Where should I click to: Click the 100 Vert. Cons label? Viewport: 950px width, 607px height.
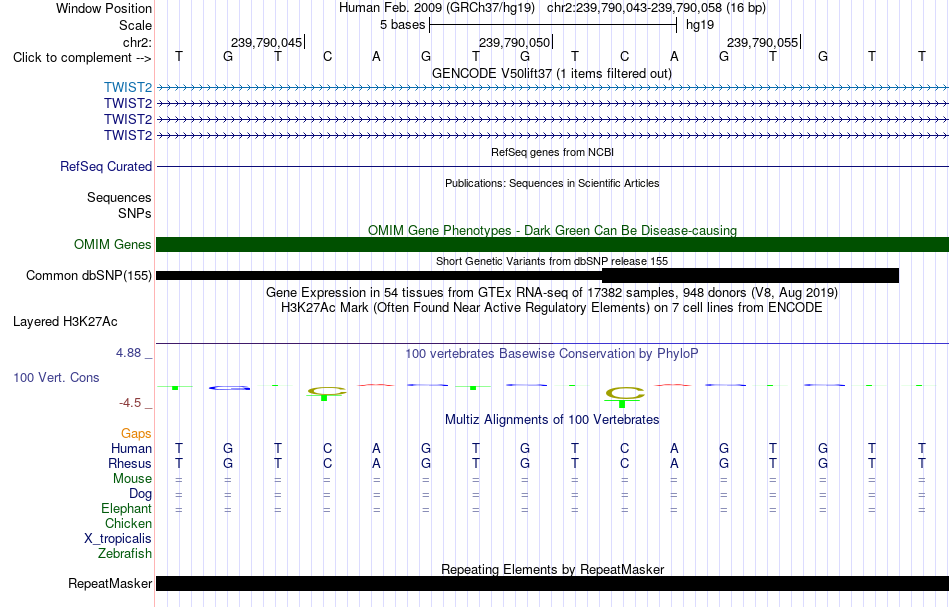tap(56, 377)
